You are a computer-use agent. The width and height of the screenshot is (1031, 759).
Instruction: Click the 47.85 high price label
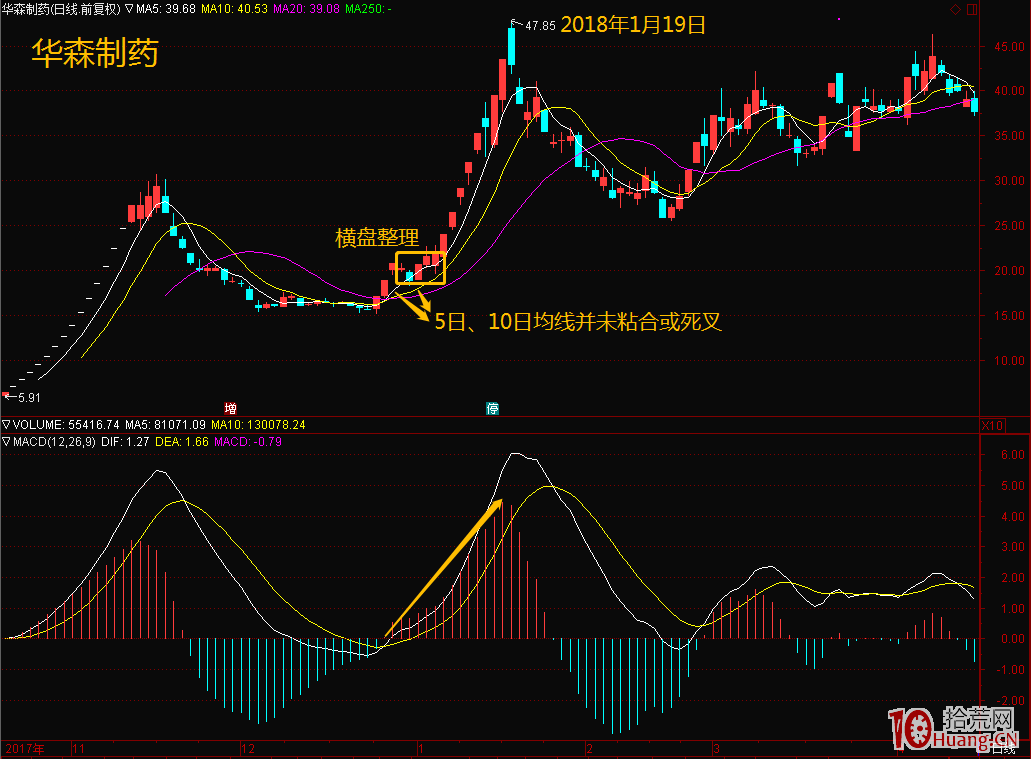(x=540, y=26)
